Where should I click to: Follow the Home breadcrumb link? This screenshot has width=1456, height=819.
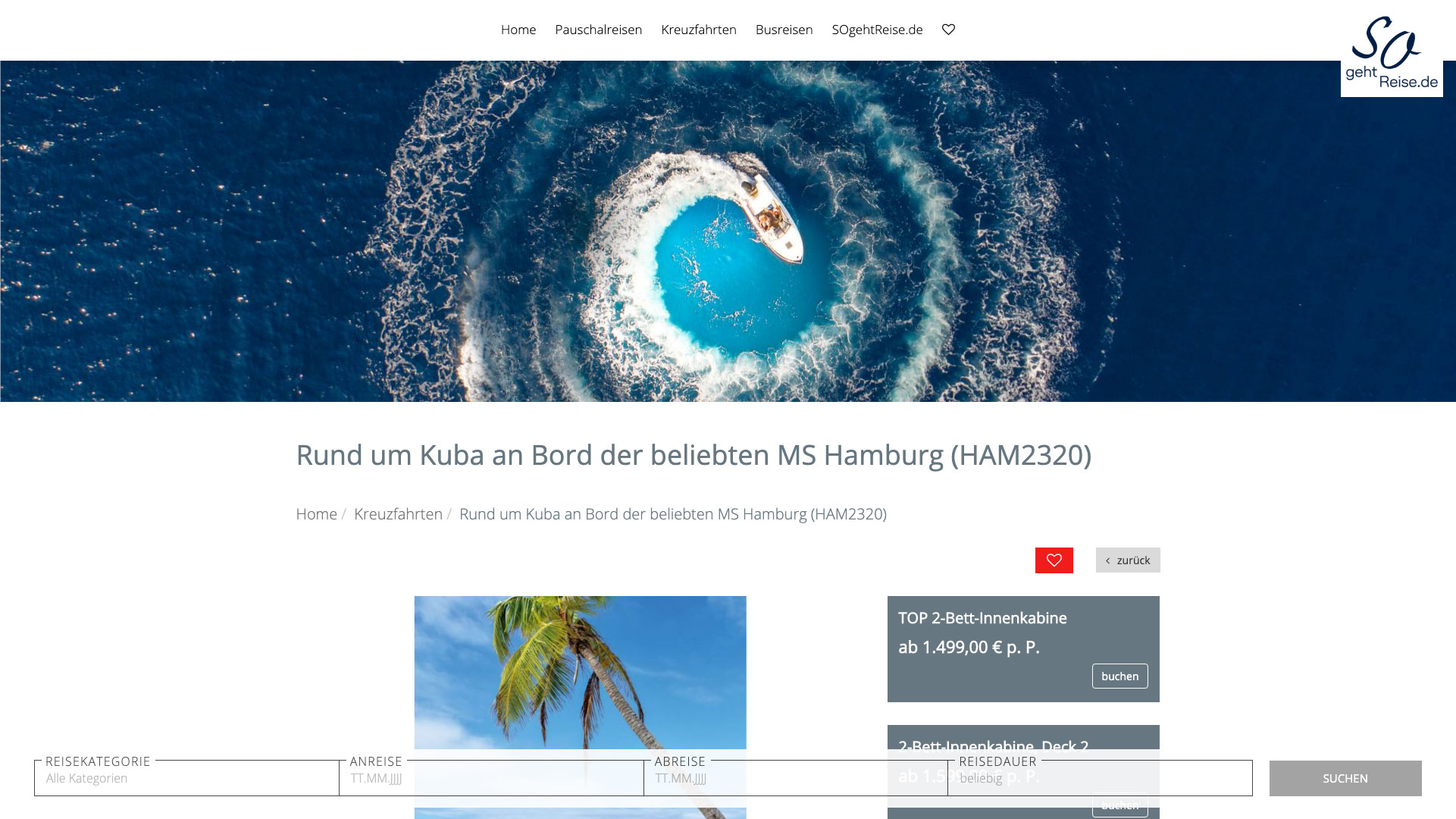(316, 514)
